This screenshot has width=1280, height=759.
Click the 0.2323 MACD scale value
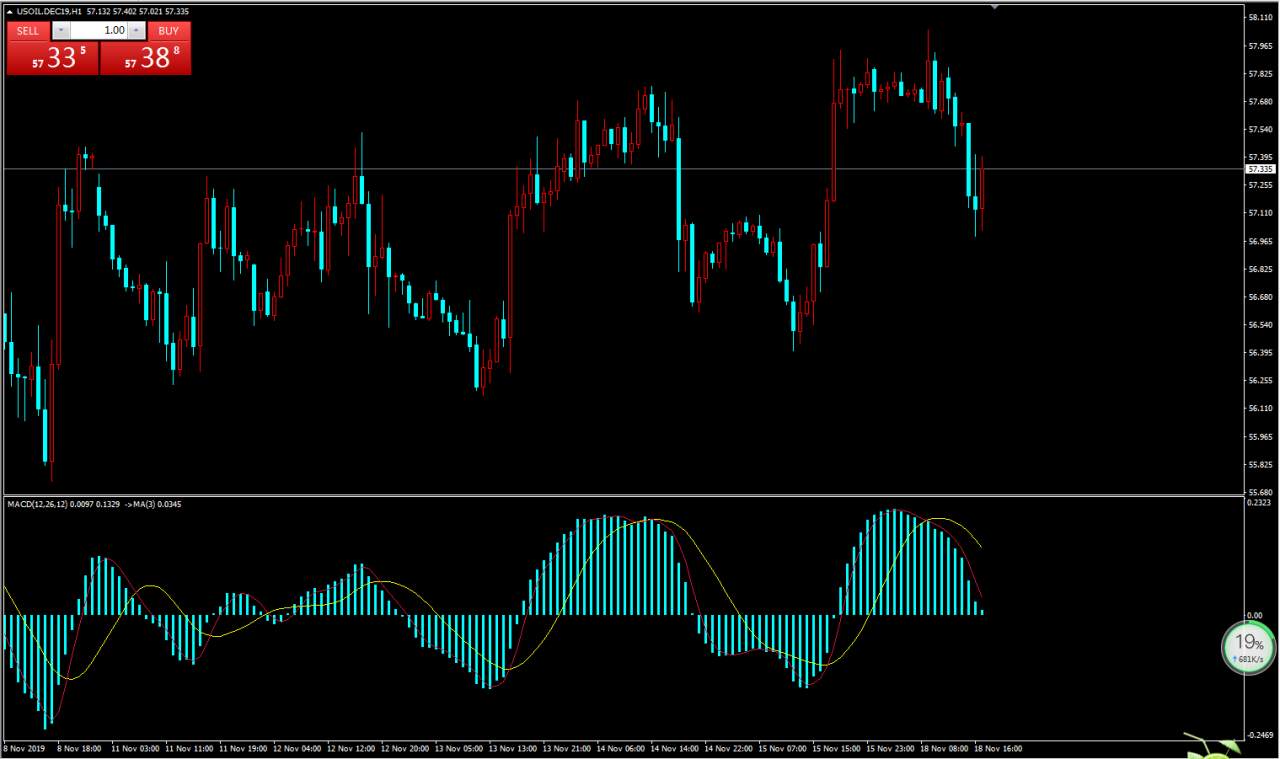pos(1260,503)
